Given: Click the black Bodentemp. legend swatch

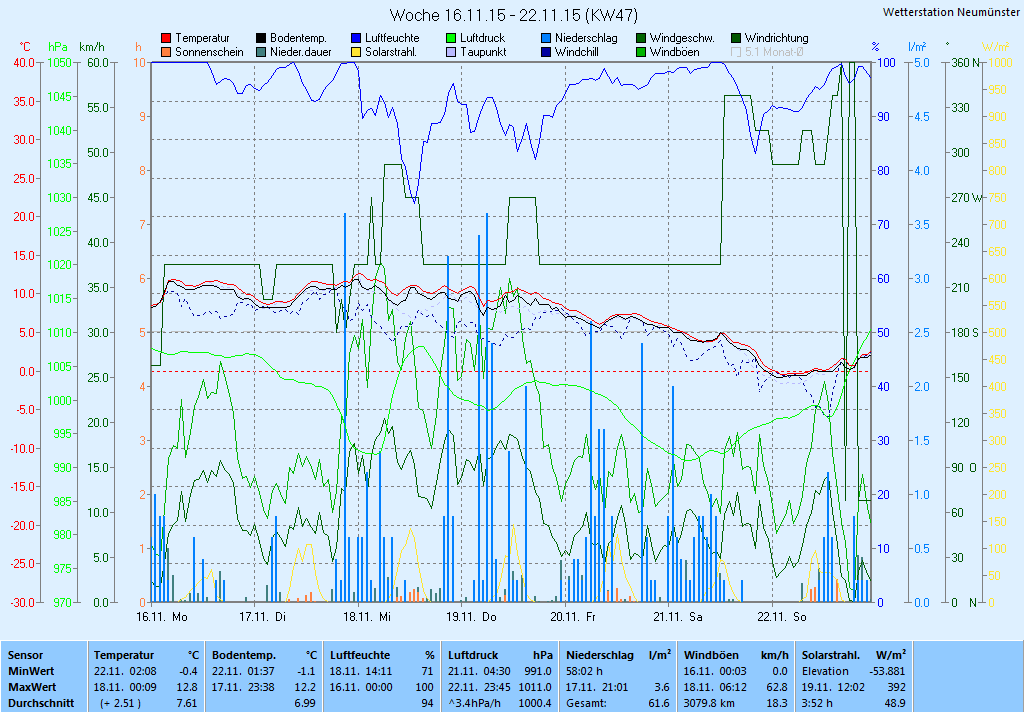Looking at the screenshot, I should 261,39.
